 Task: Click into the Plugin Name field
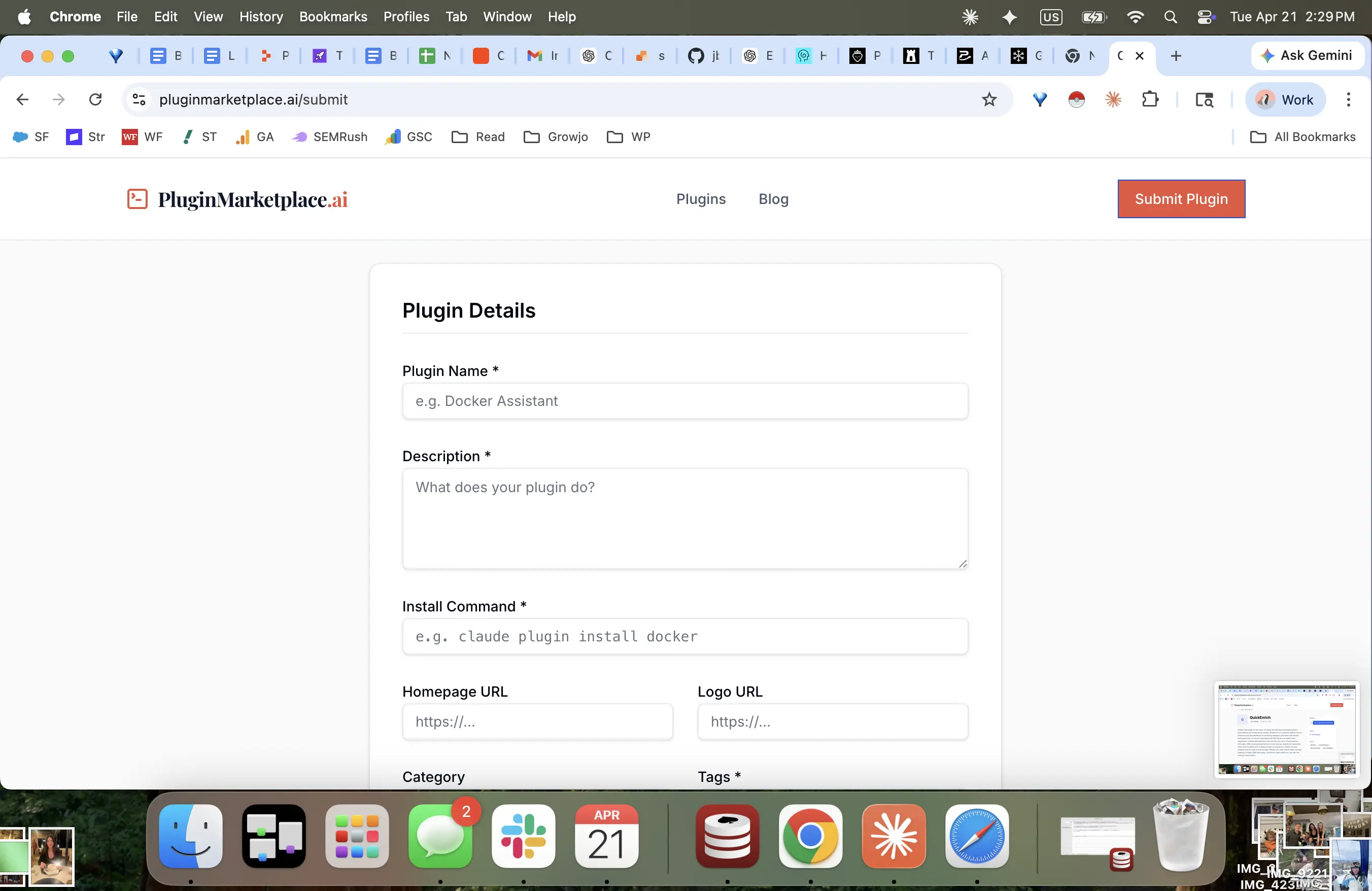tap(685, 401)
